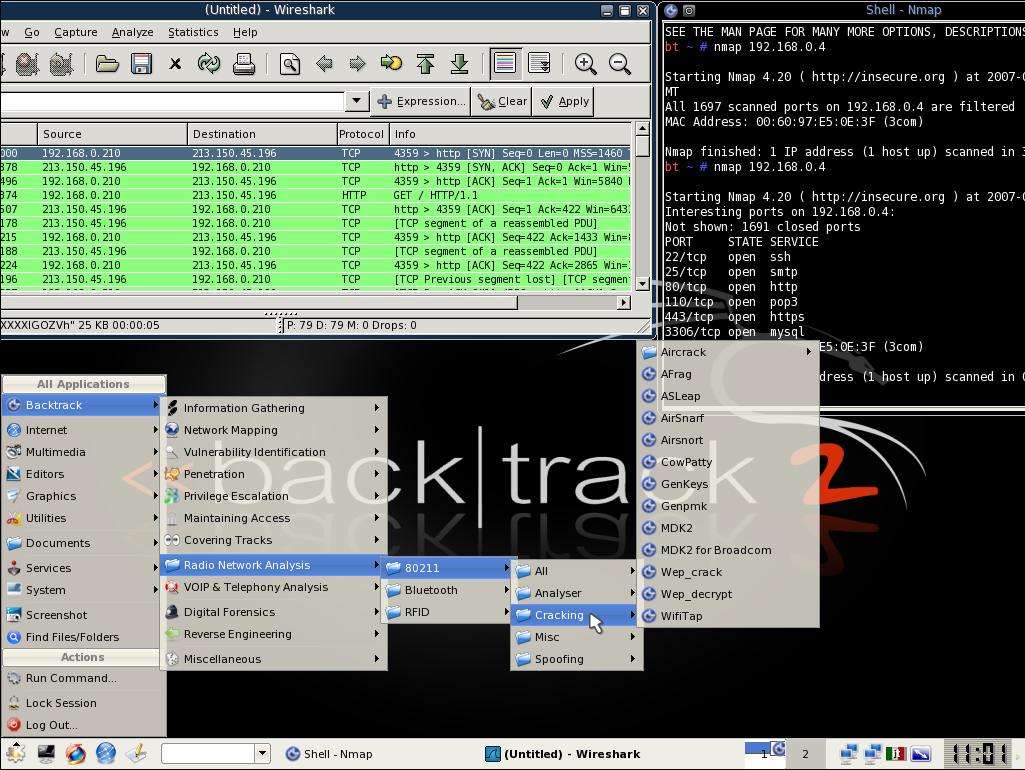
Task: Reload the capture file in Wireshark
Action: (209, 63)
